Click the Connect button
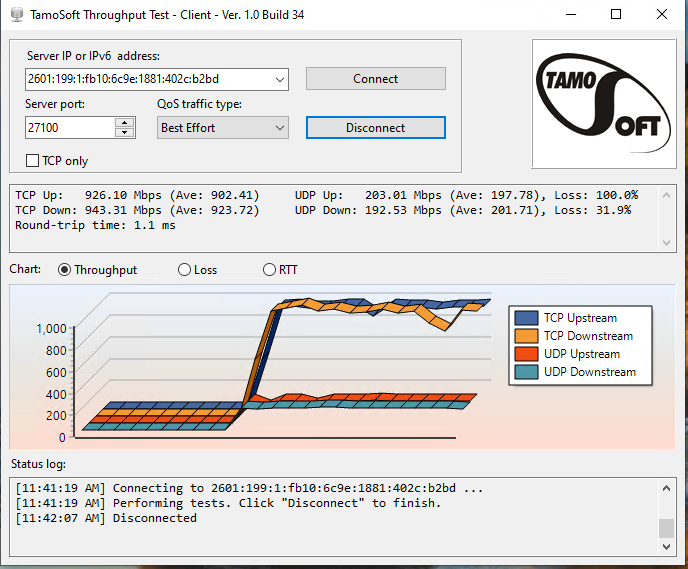 coord(376,79)
